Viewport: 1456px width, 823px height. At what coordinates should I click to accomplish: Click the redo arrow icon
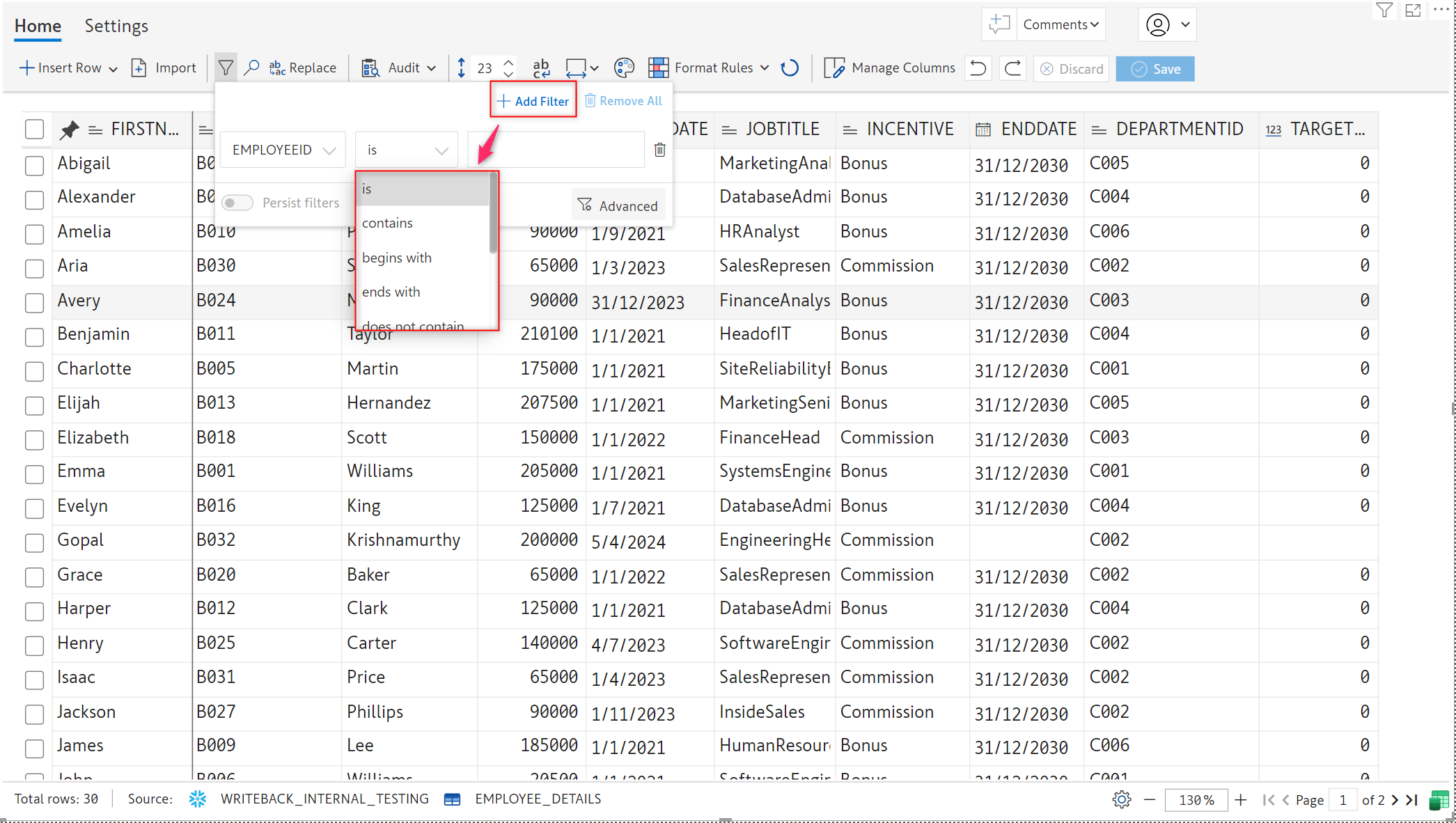(x=1013, y=68)
